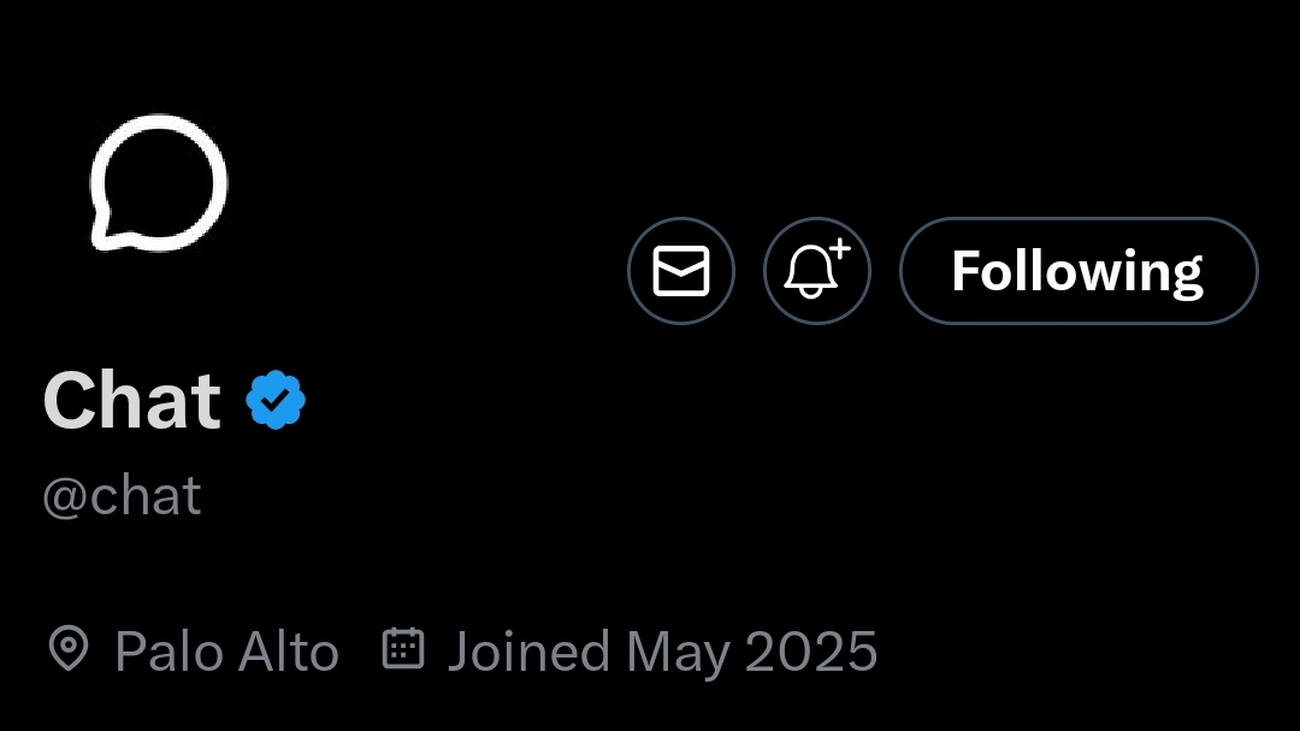The height and width of the screenshot is (731, 1300).
Task: Open account verification details next to Chat
Action: (x=275, y=400)
